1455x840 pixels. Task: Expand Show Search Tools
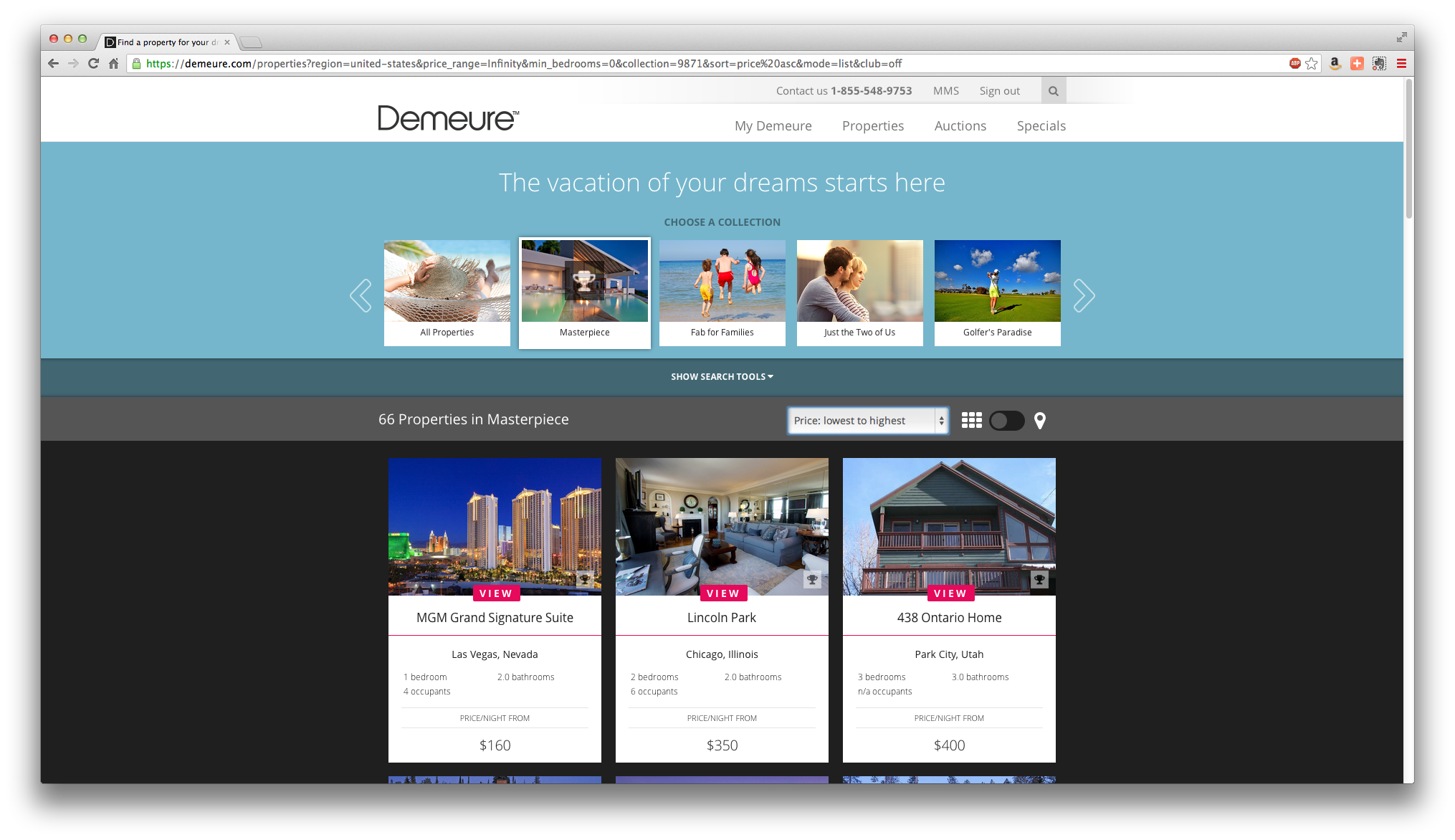pos(722,377)
